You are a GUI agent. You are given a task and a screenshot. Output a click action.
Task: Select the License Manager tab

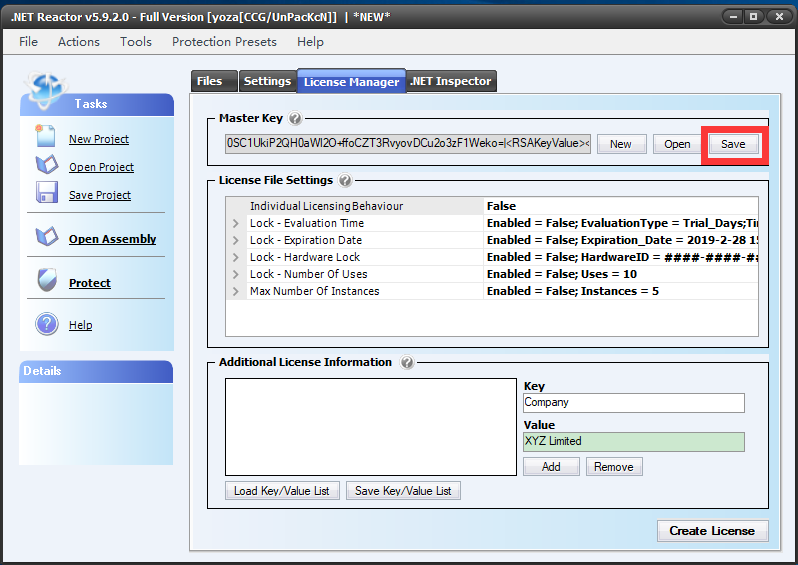[x=351, y=81]
